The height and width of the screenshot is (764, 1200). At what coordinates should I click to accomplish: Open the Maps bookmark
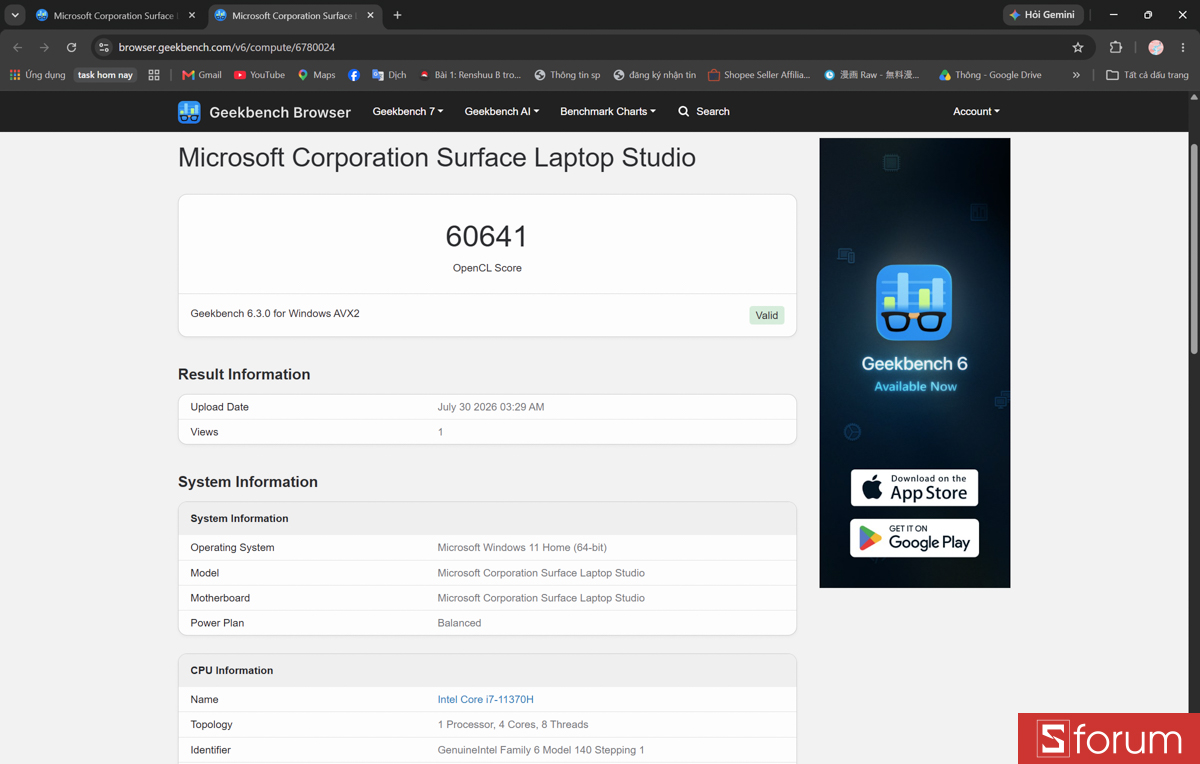click(316, 75)
